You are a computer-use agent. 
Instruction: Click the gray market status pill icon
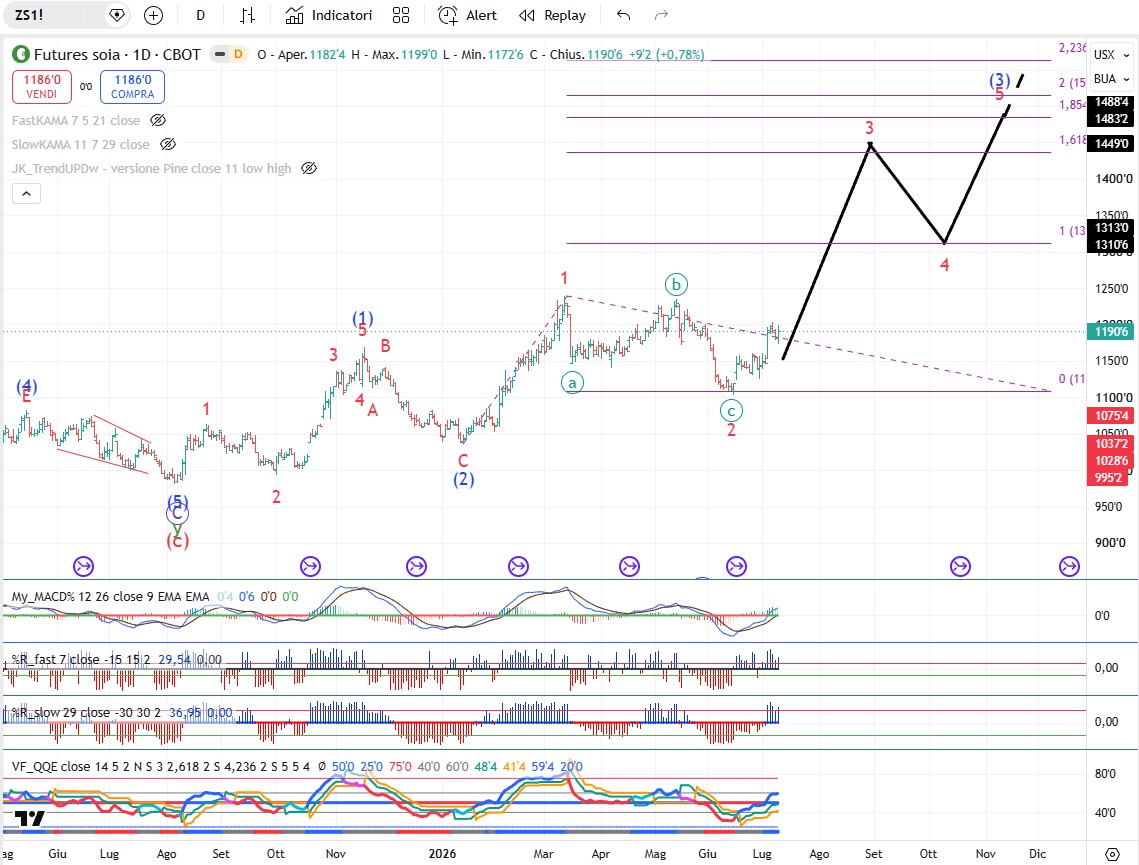pyautogui.click(x=219, y=54)
